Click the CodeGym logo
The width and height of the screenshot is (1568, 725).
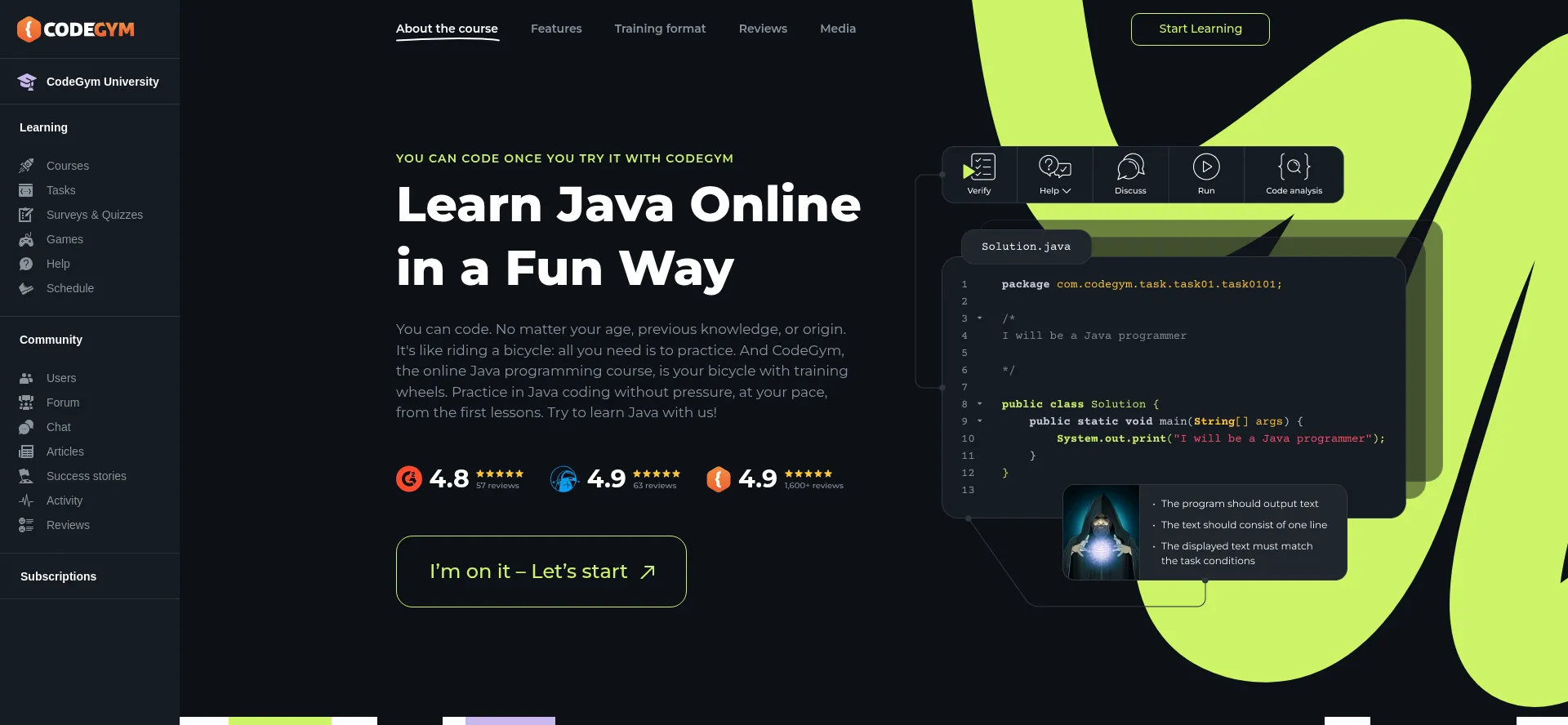point(75,29)
